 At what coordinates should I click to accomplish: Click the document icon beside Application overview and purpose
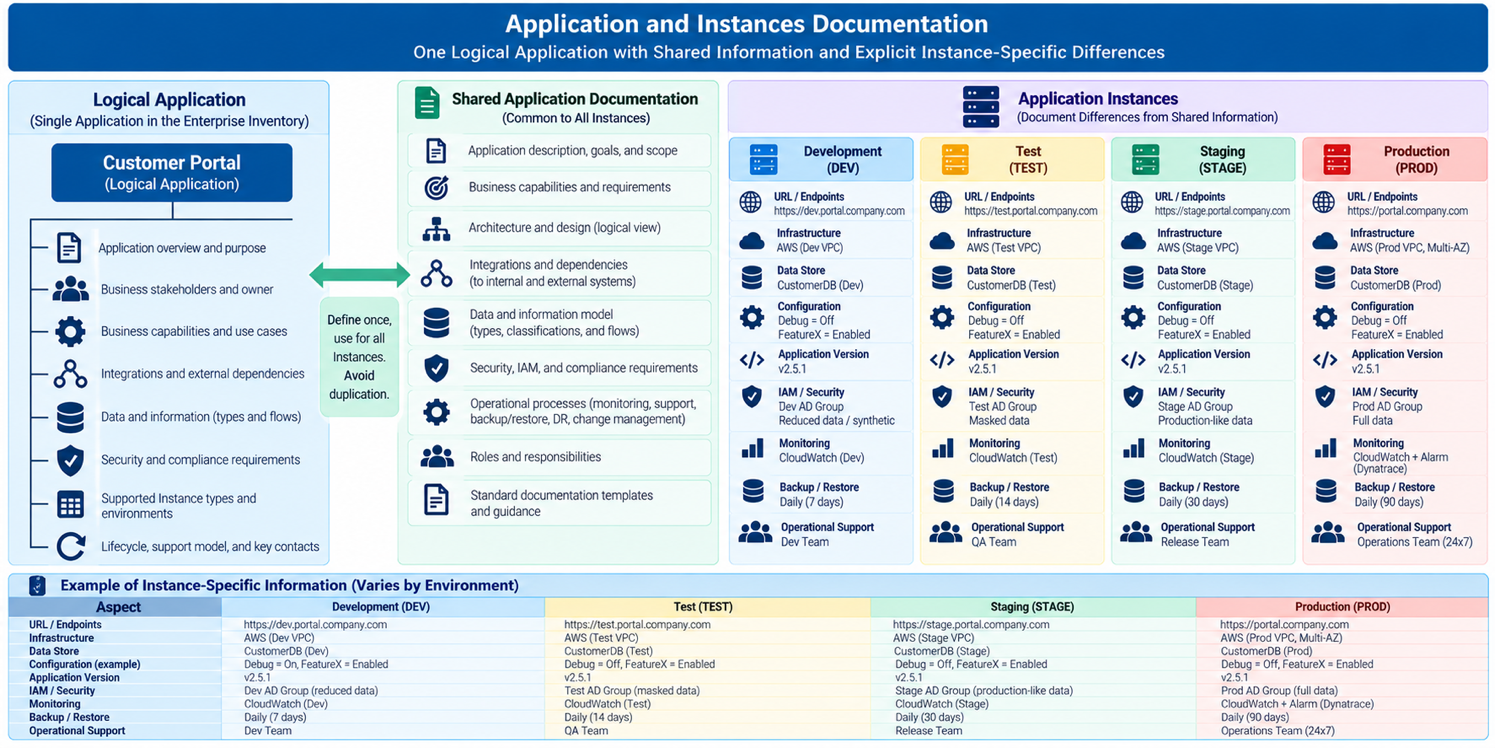pos(69,247)
